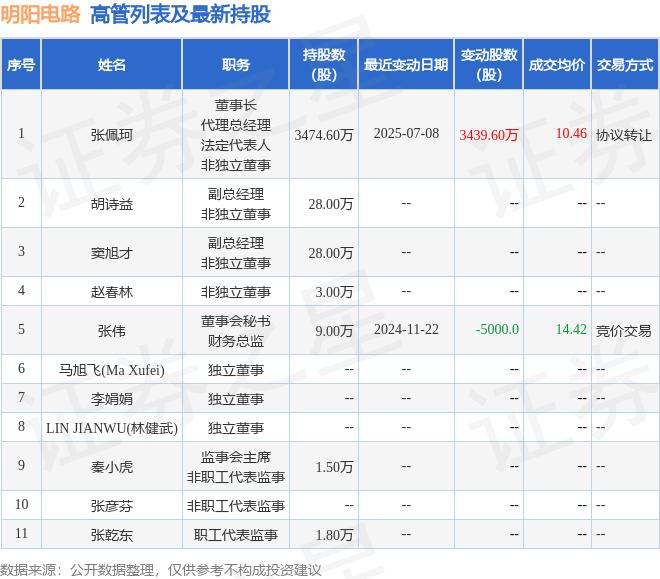Click the 高管列表及最新持股 heading
This screenshot has height=579, width=660.
(x=180, y=15)
